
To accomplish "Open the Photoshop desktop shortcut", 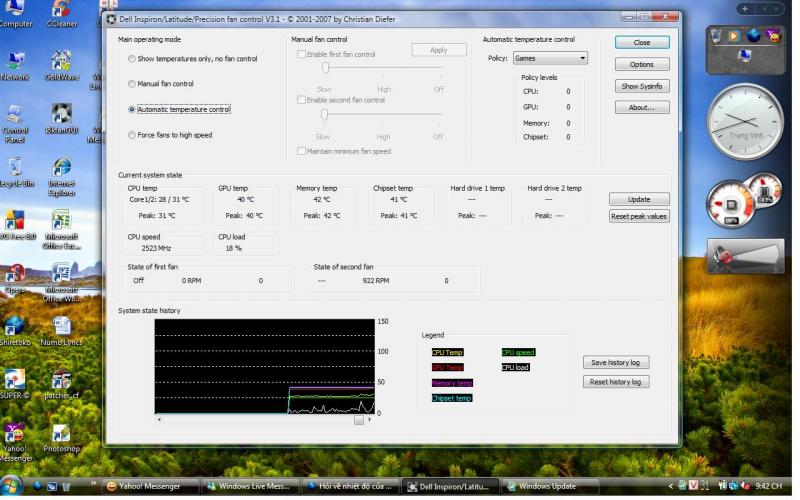I will (61, 433).
